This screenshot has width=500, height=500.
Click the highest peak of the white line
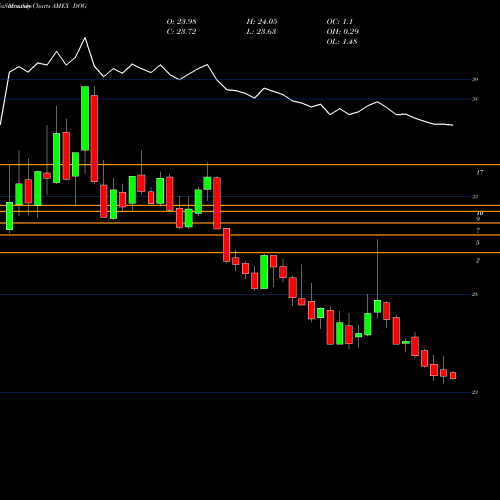[85, 38]
